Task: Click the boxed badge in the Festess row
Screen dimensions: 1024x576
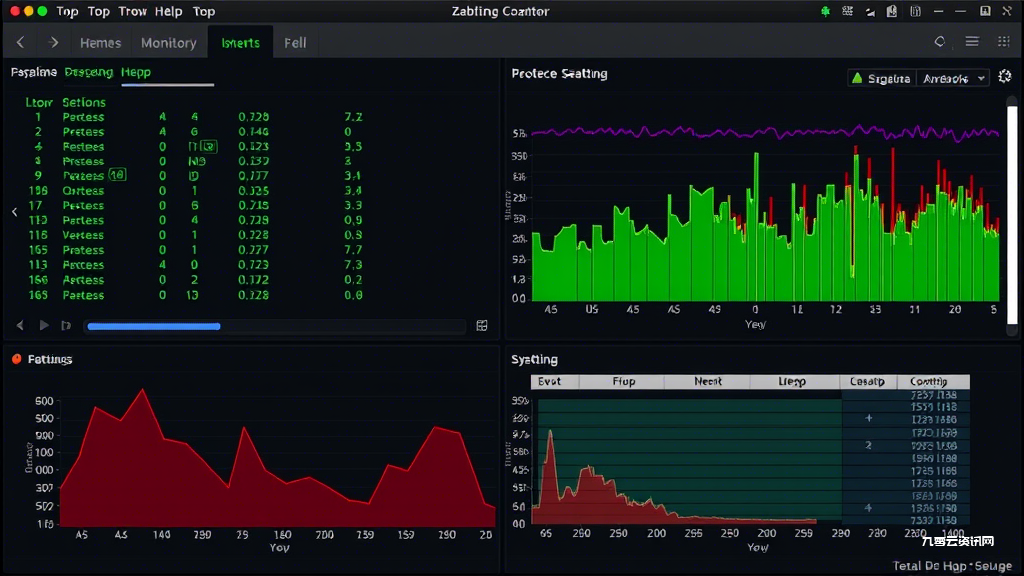Action: (208, 146)
